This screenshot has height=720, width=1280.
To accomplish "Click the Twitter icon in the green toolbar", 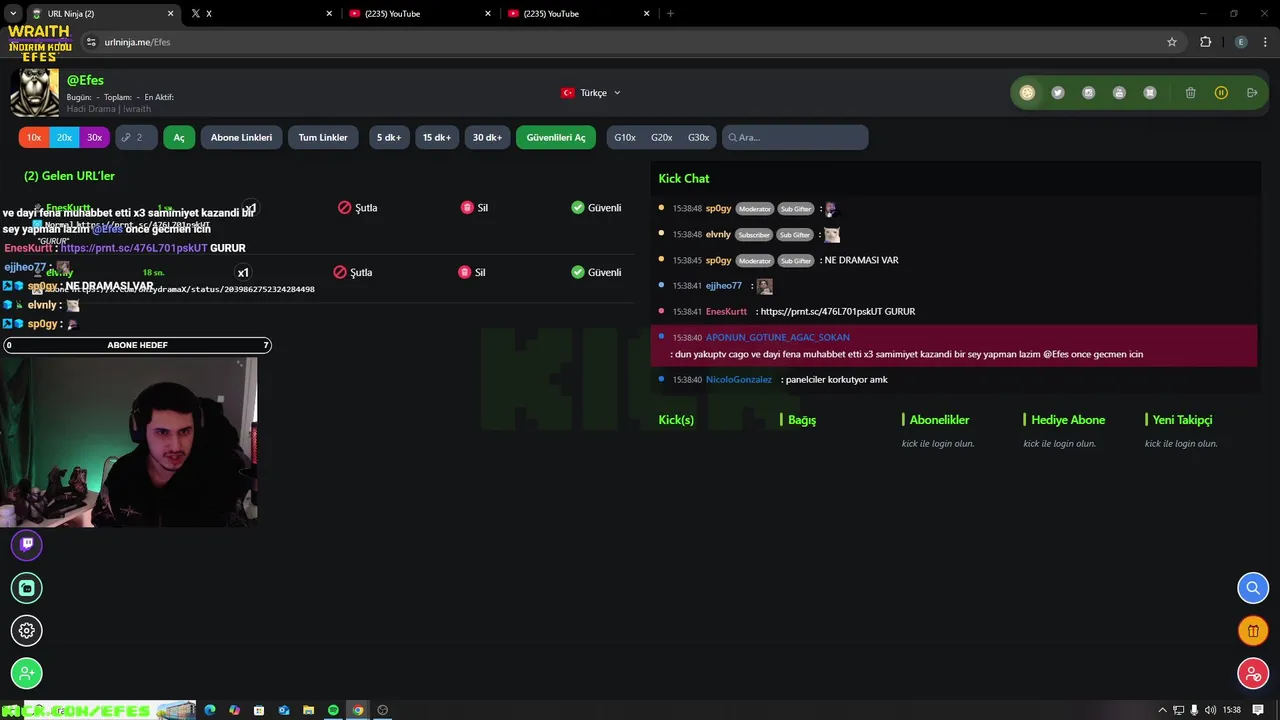I will pyautogui.click(x=1058, y=93).
